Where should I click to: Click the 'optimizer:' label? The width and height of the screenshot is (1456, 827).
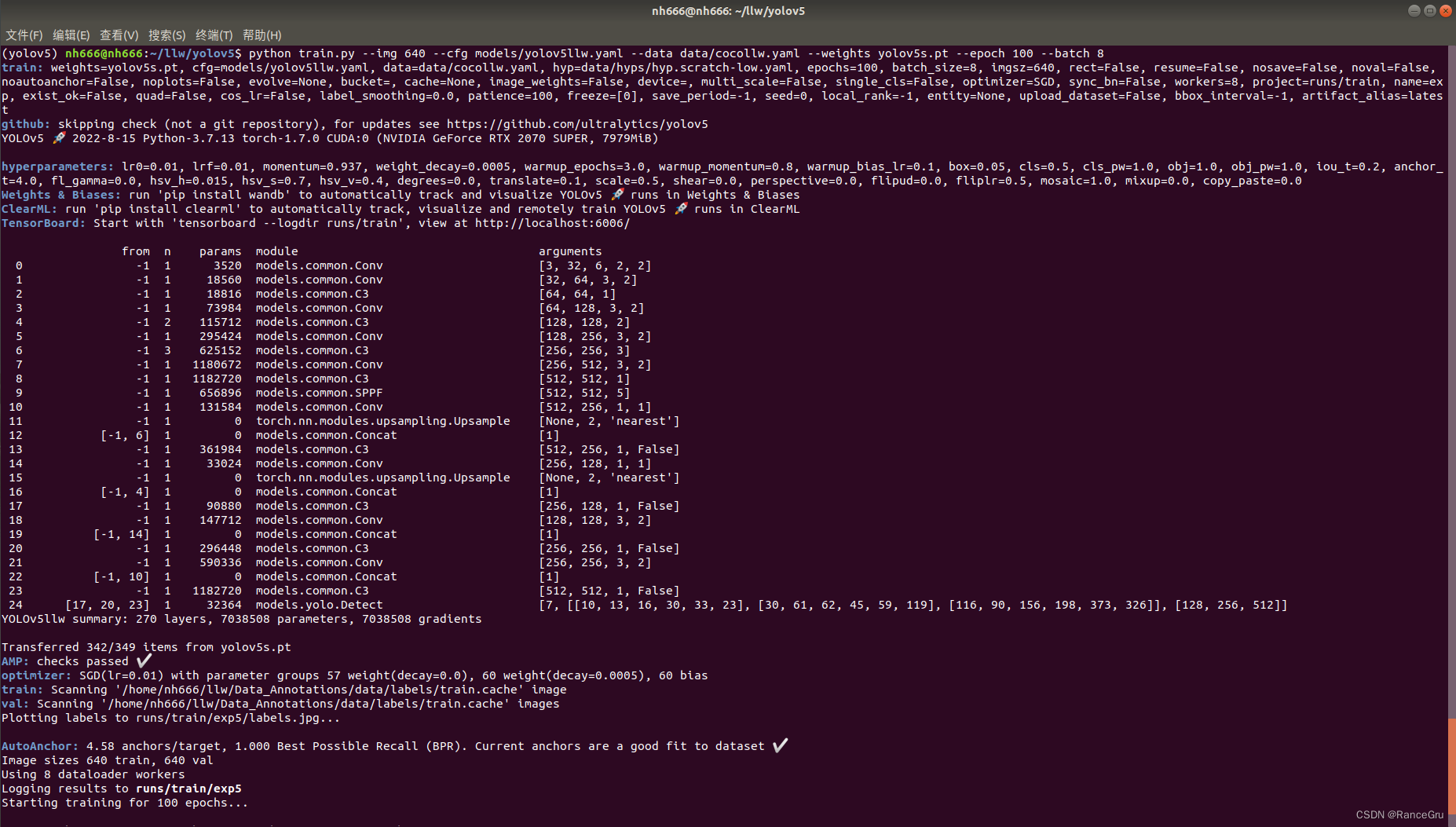[36, 675]
